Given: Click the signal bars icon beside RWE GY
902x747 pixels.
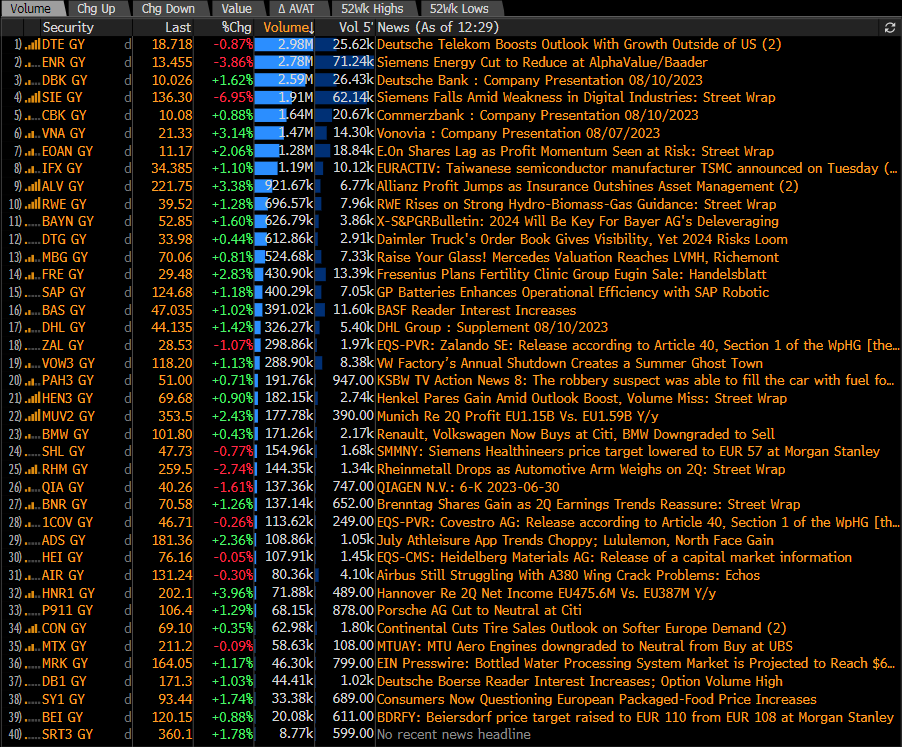Looking at the screenshot, I should click(x=32, y=204).
